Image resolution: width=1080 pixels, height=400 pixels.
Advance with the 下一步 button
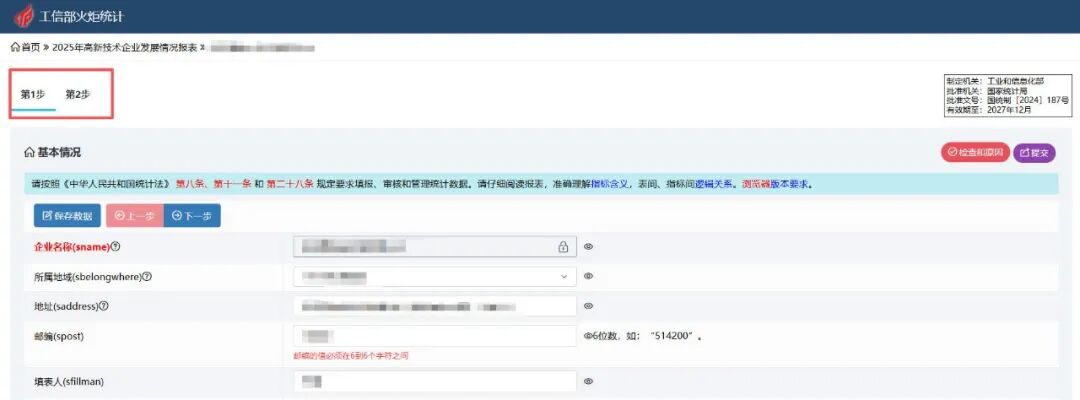pos(192,215)
